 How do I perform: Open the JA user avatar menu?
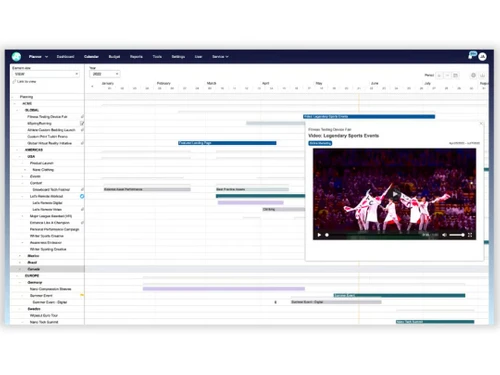pos(482,57)
